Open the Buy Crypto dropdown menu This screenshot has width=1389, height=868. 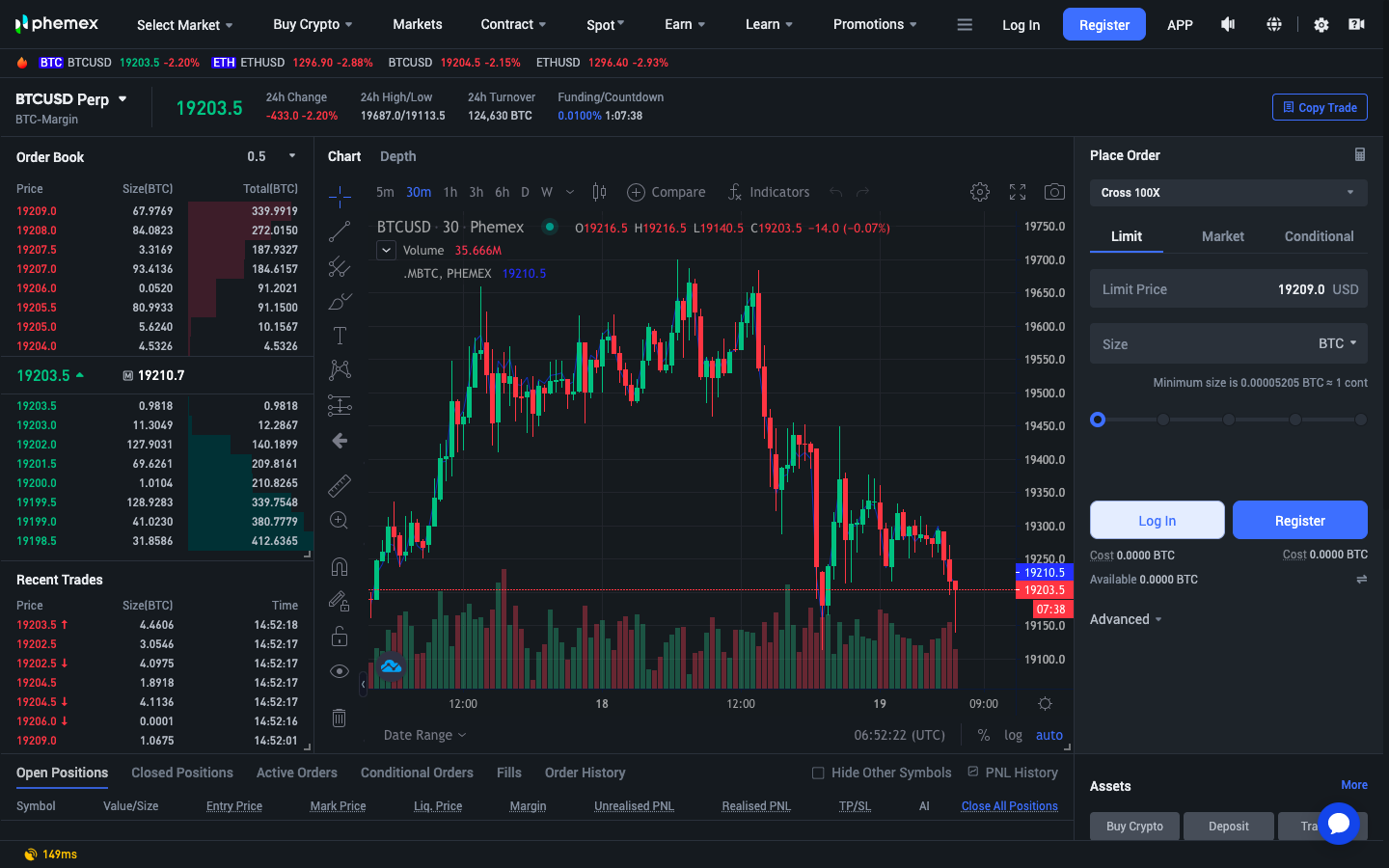coord(313,24)
